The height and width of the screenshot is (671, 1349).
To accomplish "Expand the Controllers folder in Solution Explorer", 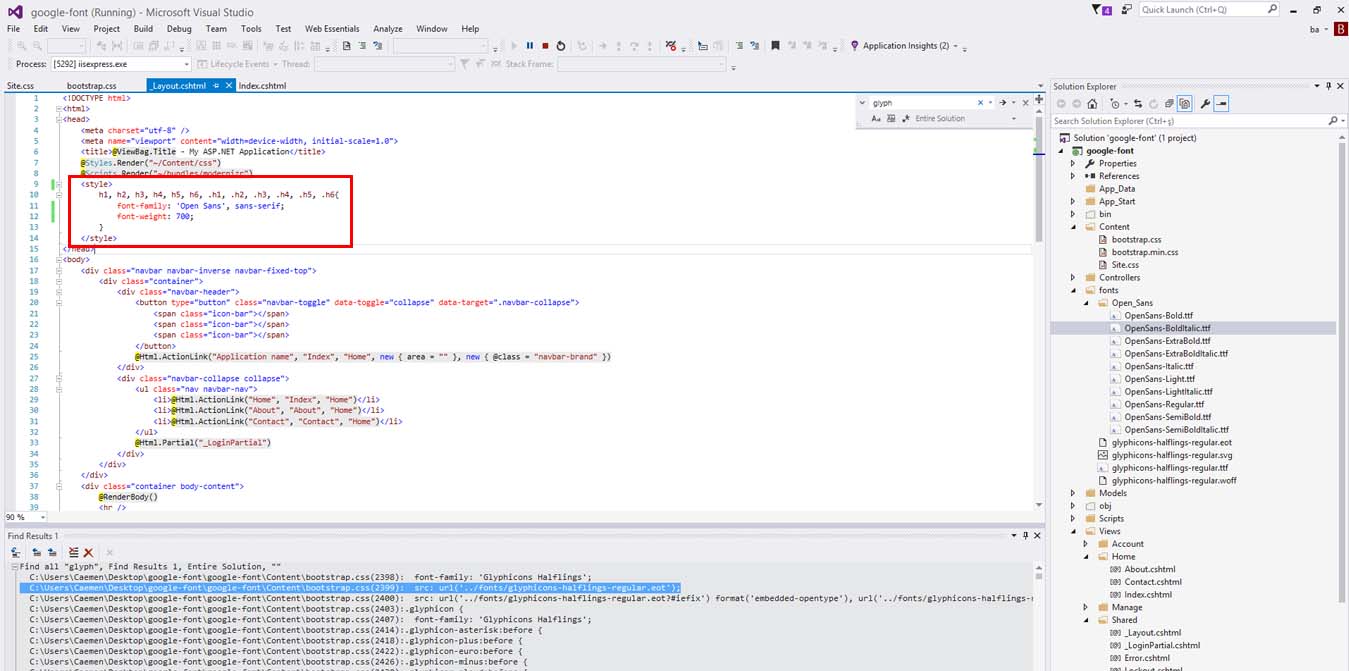I will click(1073, 278).
